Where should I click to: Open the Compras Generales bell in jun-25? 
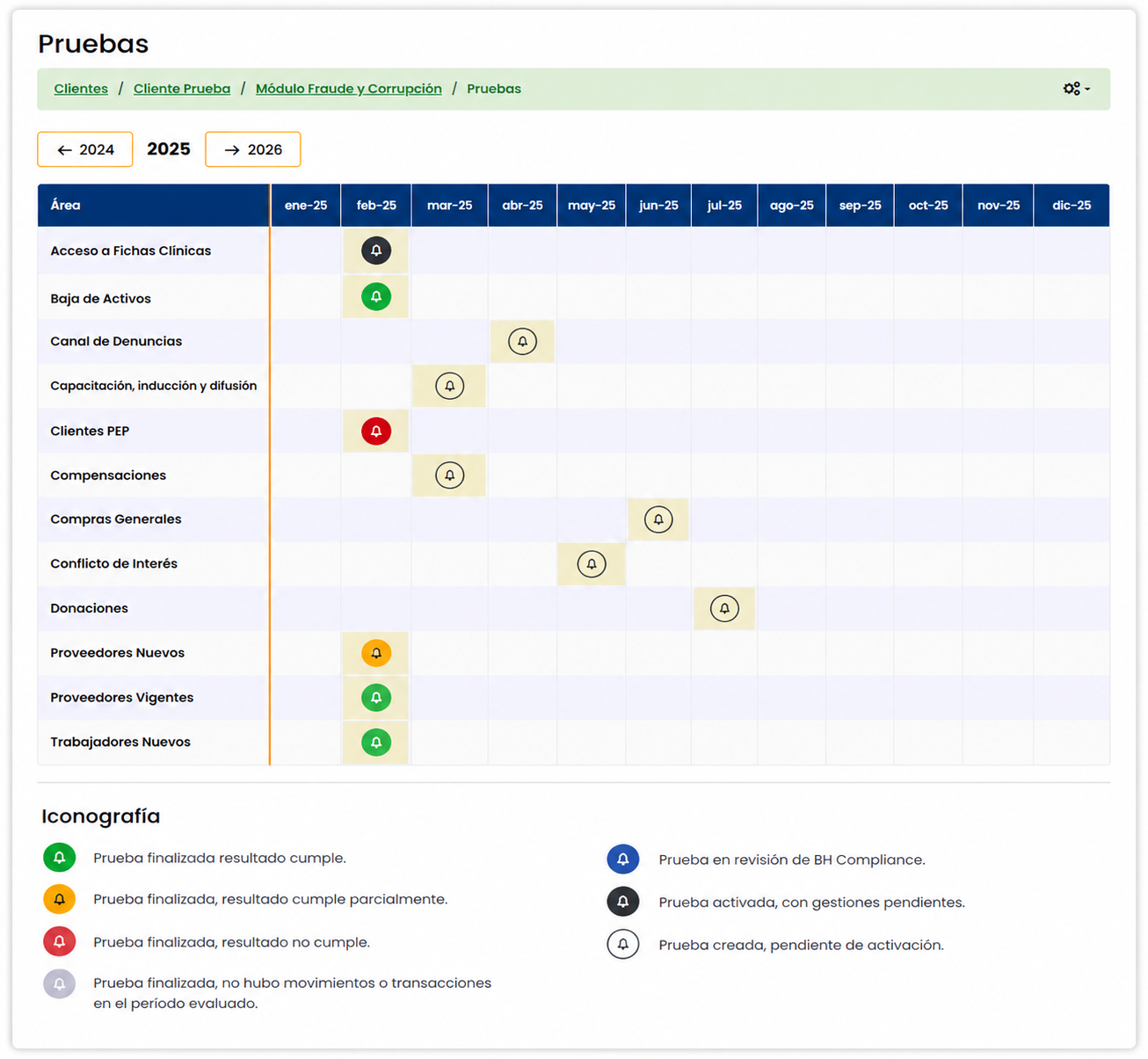tap(658, 519)
